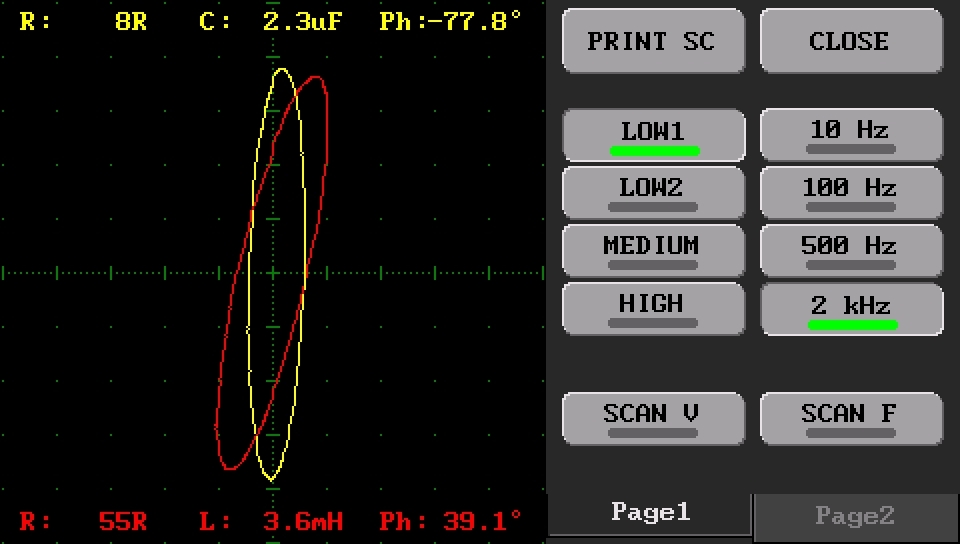Viewport: 960px width, 544px height.
Task: Select the HIGH range
Action: tap(653, 308)
